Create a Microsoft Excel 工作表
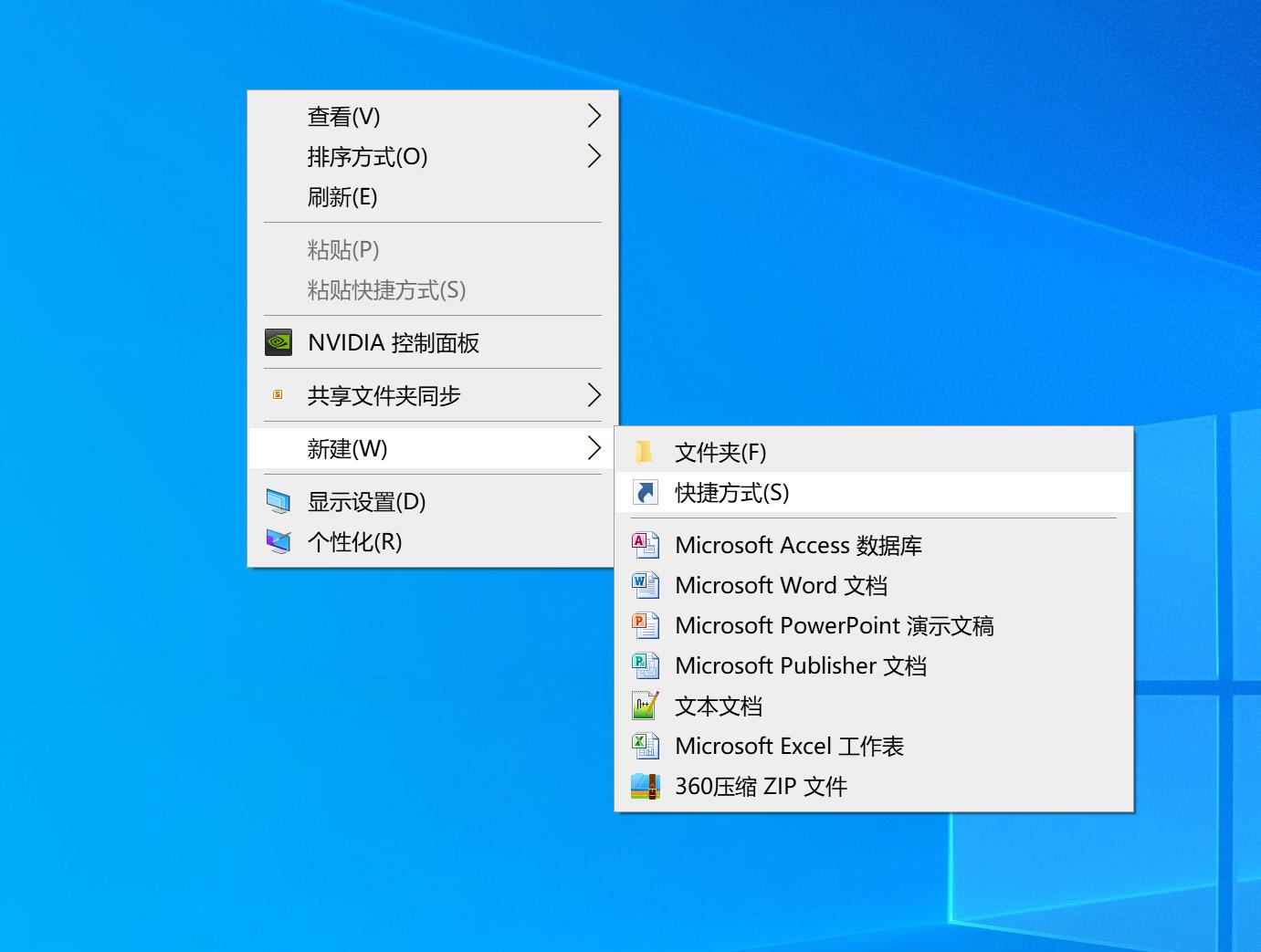 874,746
